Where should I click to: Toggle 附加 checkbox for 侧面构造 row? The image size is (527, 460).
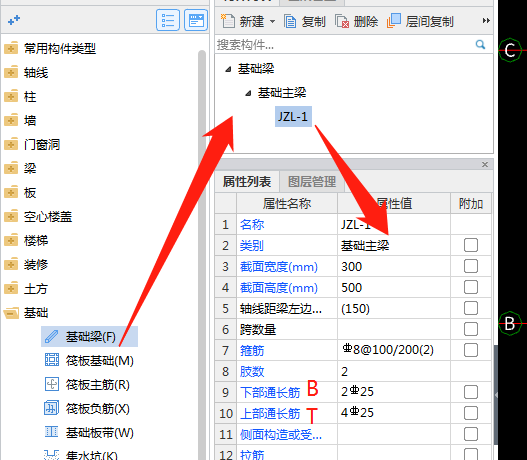click(x=471, y=434)
